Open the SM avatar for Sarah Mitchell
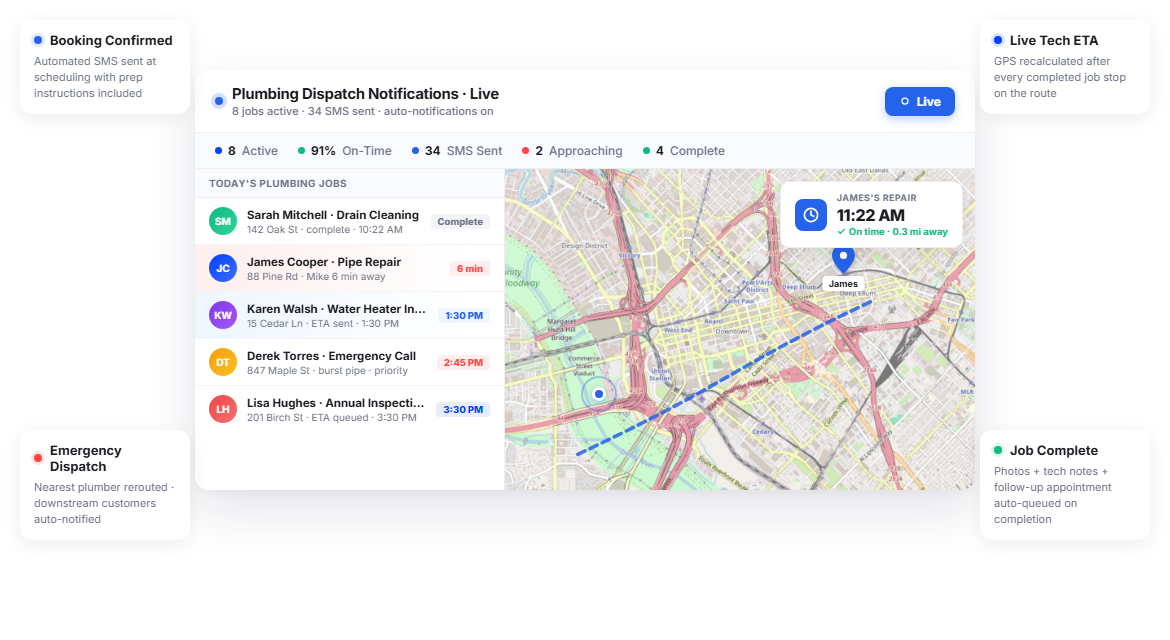 tap(222, 222)
